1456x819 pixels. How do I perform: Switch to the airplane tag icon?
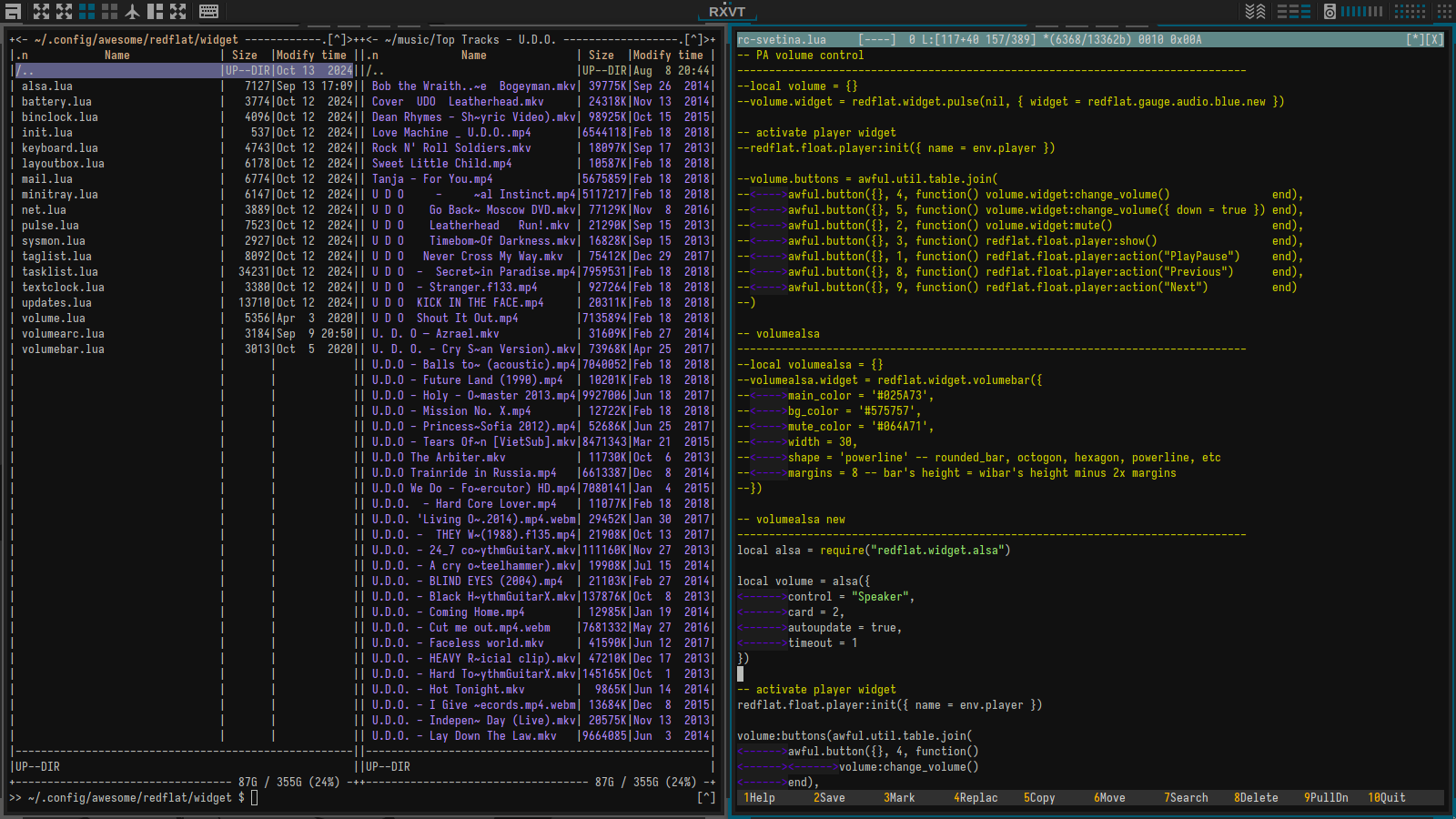[133, 11]
